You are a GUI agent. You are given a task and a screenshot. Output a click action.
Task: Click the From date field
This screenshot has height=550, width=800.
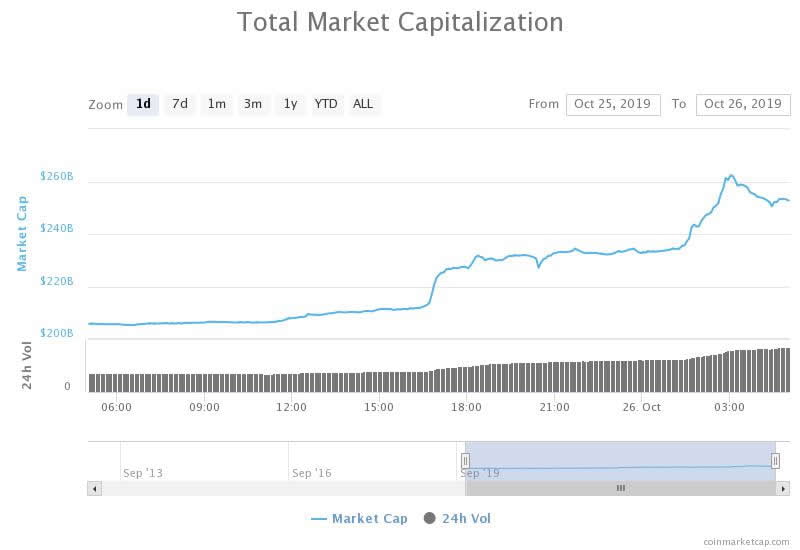tap(613, 104)
